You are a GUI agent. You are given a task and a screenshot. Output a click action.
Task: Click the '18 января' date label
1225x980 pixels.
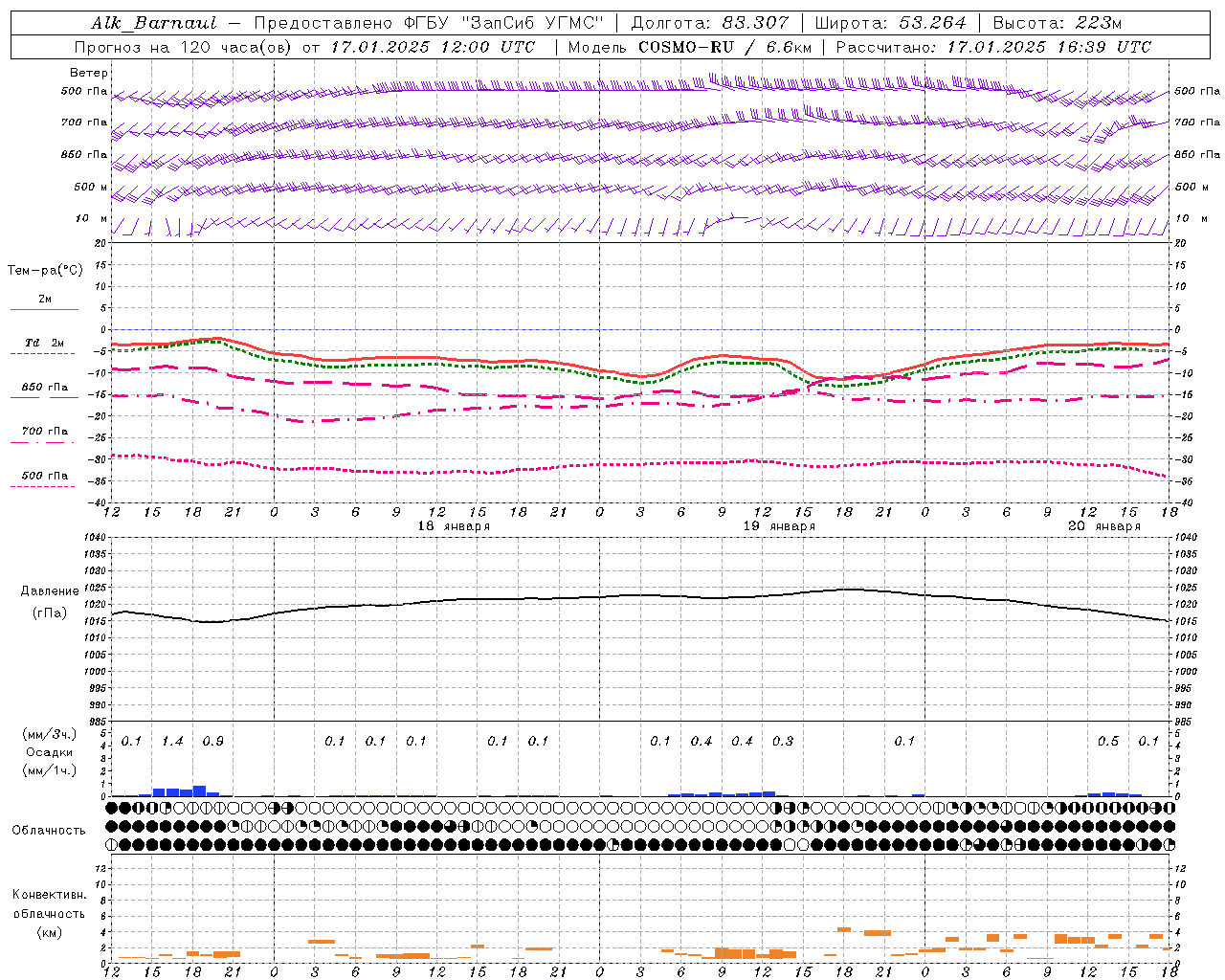point(454,526)
